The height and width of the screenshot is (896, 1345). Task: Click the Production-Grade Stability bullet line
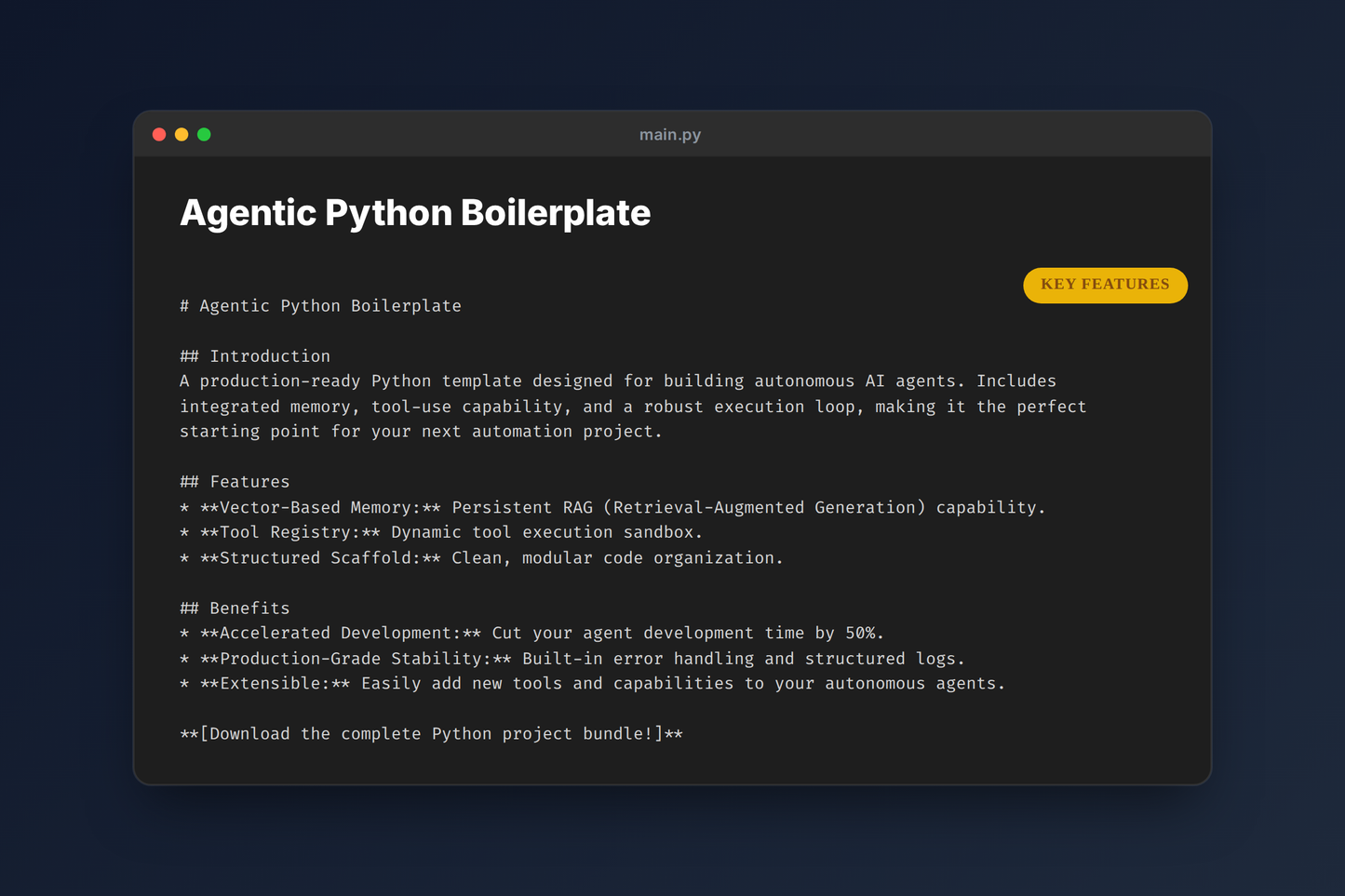click(x=572, y=659)
